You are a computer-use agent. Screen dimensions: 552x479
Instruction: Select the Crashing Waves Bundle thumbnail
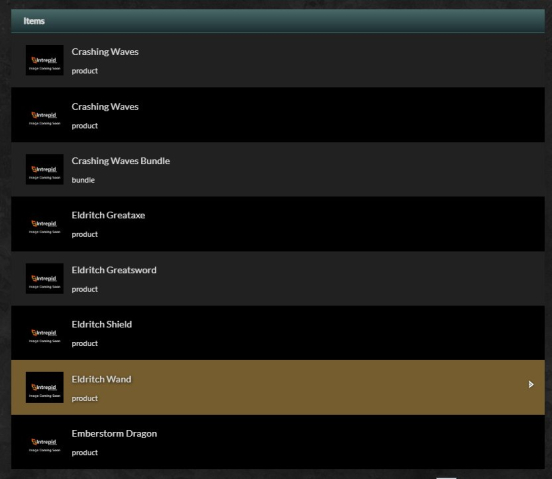coord(45,169)
